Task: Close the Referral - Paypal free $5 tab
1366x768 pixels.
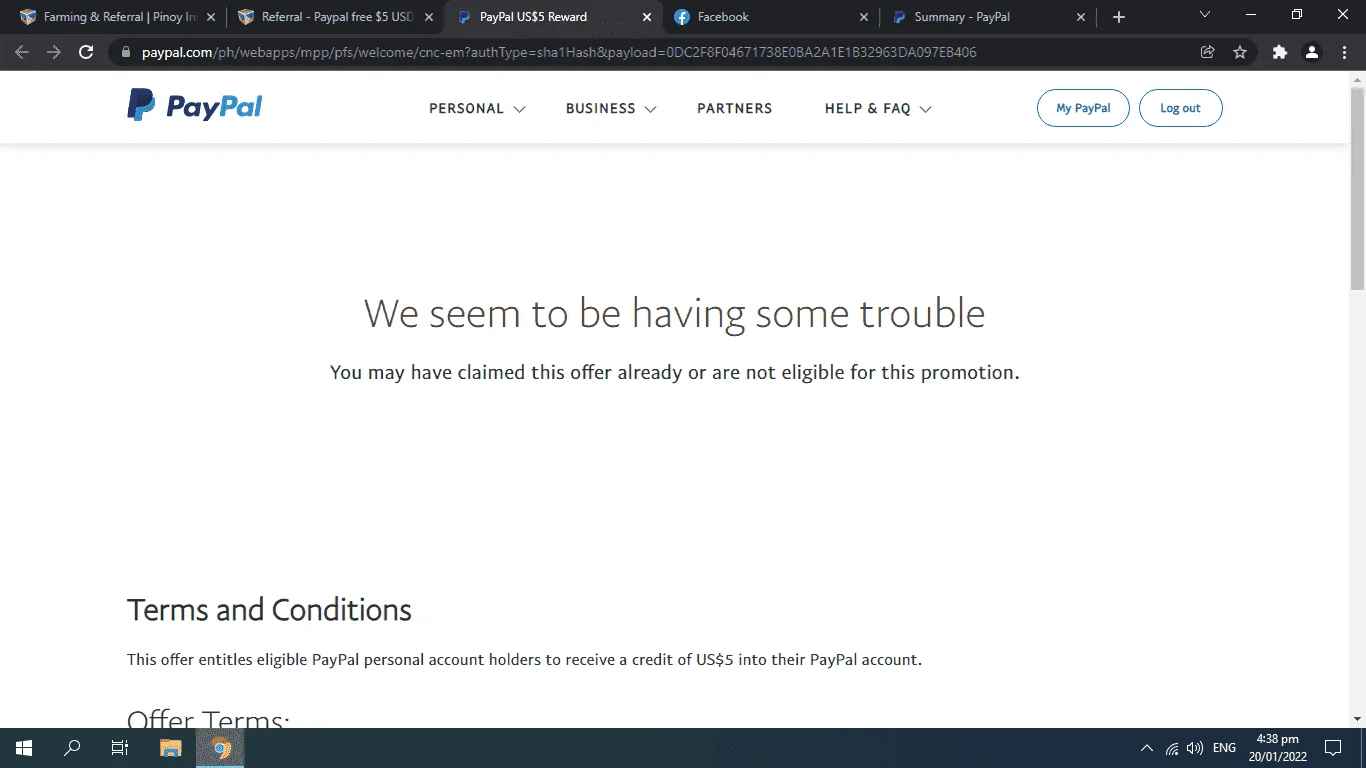Action: click(x=429, y=17)
